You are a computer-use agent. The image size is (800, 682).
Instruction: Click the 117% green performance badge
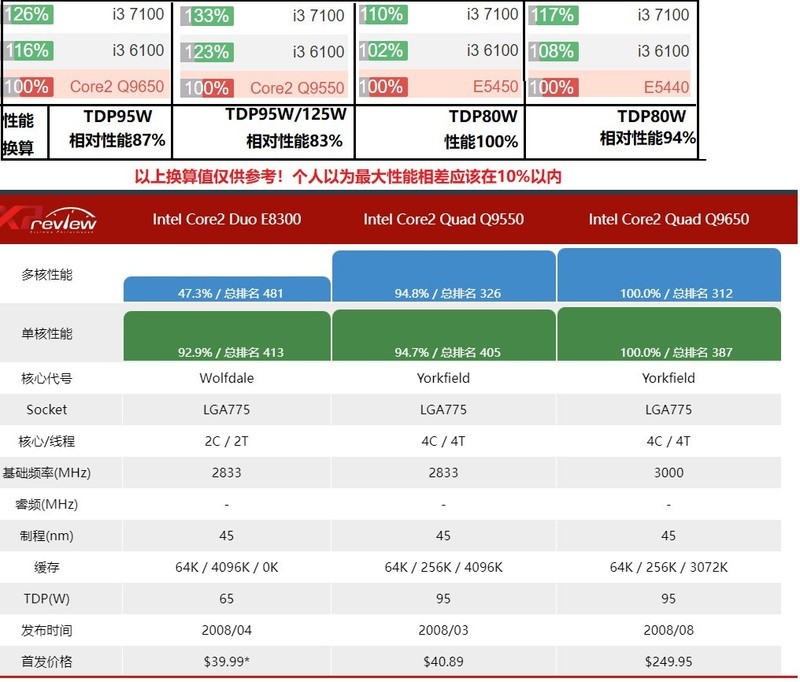554,15
